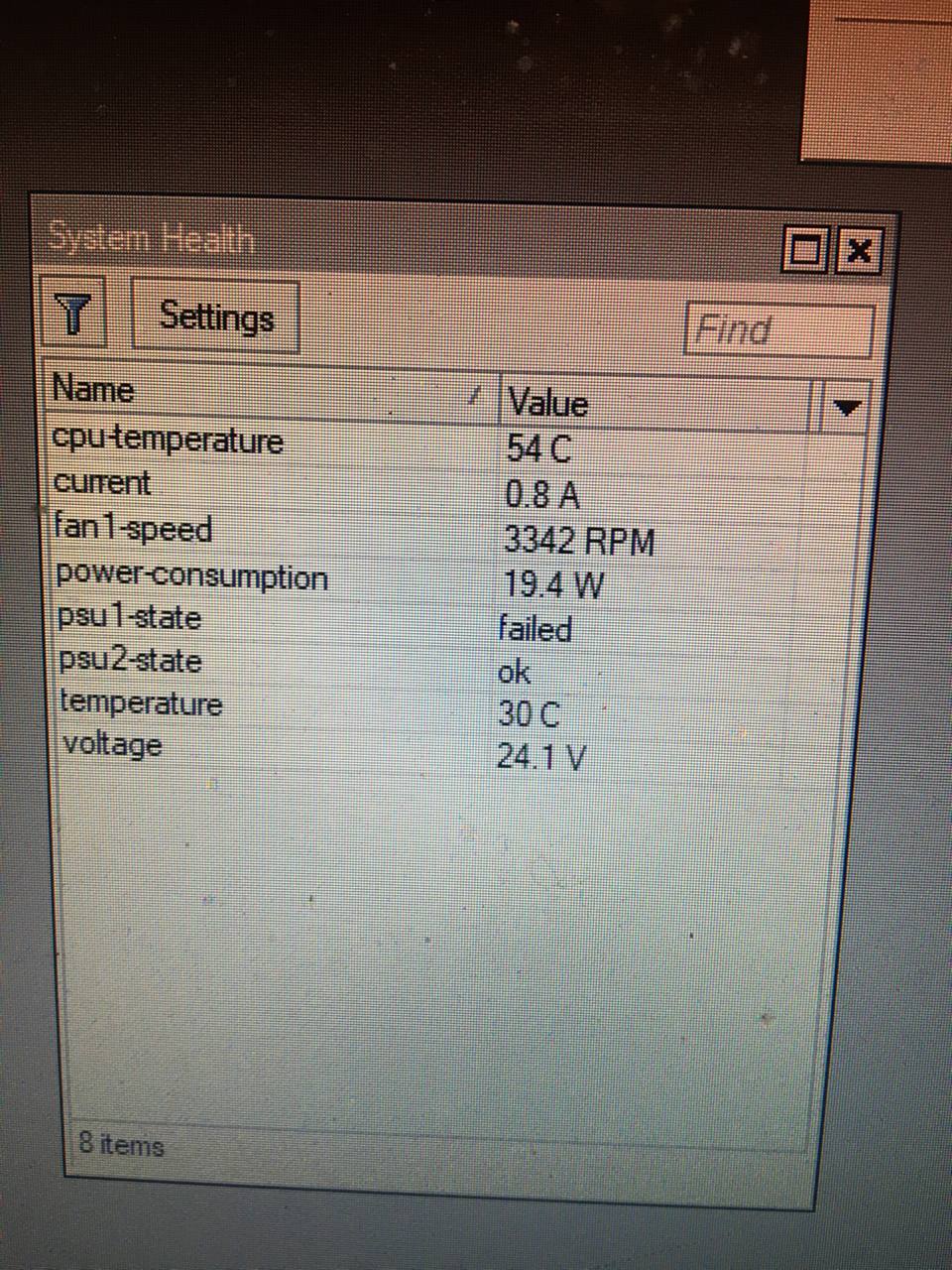Viewport: 952px width, 1270px height.
Task: Open the column dropdown arrow
Action: coord(846,407)
